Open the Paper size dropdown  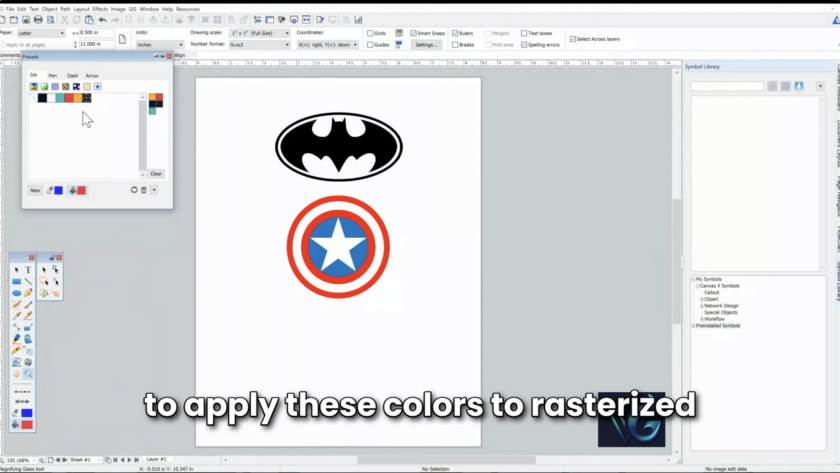(41, 33)
